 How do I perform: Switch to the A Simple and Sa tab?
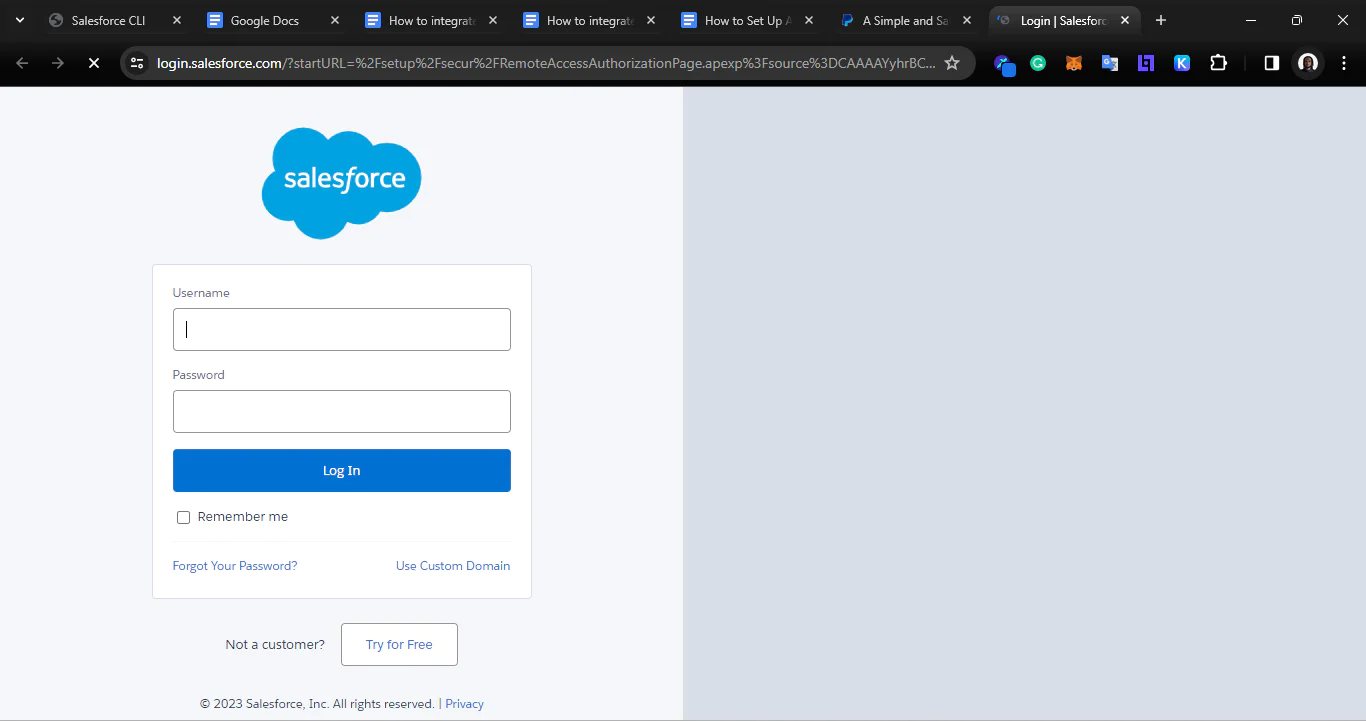(905, 20)
